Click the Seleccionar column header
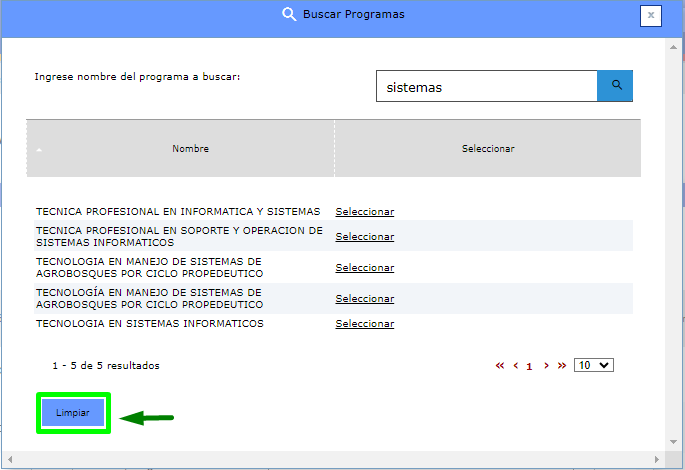Viewport: 685px width, 470px height. click(x=487, y=149)
